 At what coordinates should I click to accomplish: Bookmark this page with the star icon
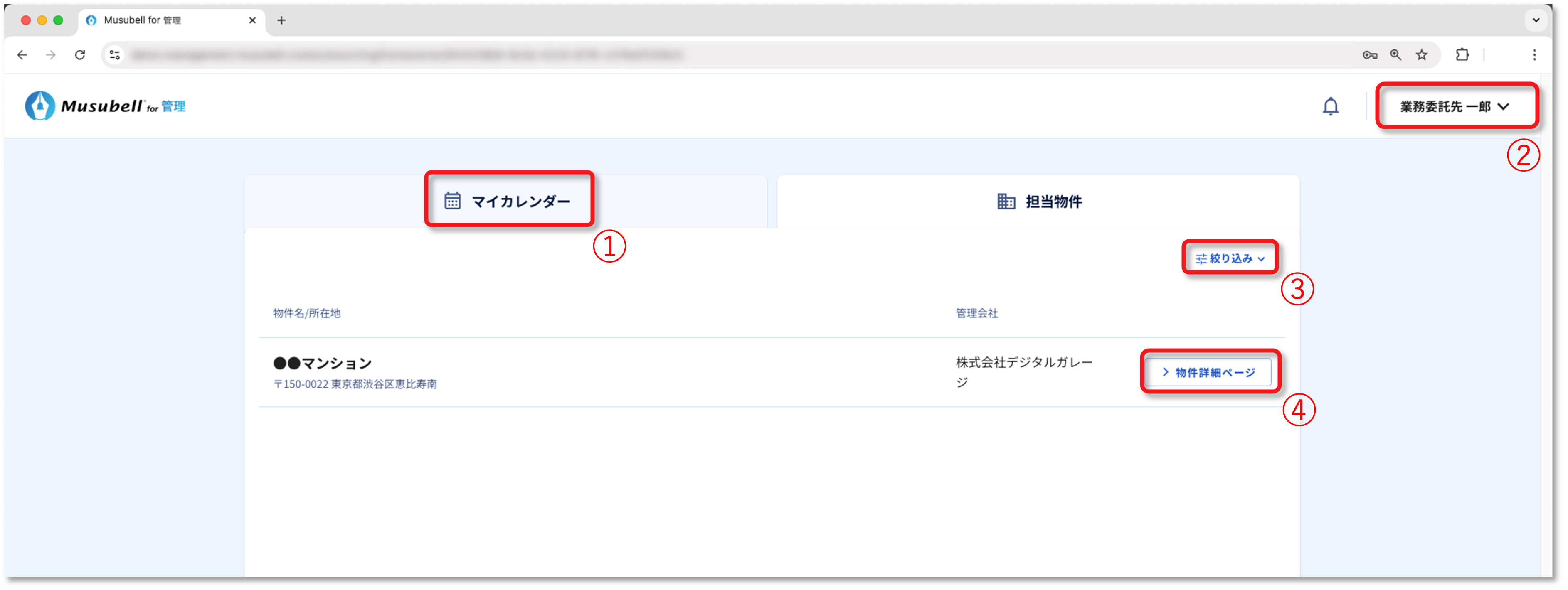click(1422, 55)
